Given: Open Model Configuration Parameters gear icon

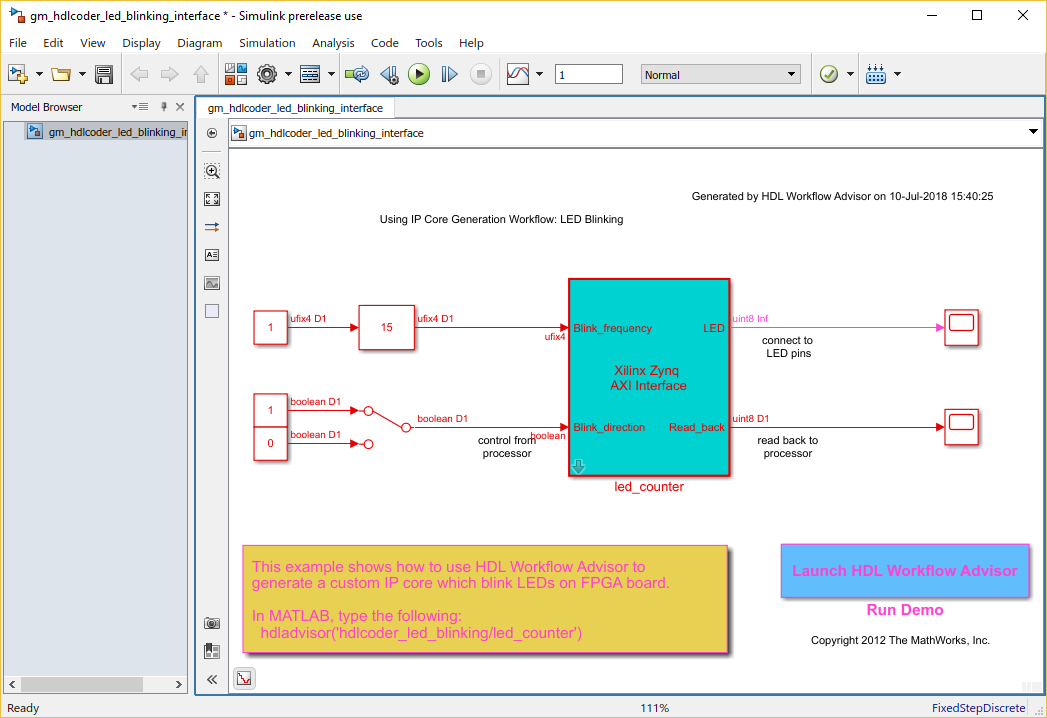Looking at the screenshot, I should [x=267, y=74].
